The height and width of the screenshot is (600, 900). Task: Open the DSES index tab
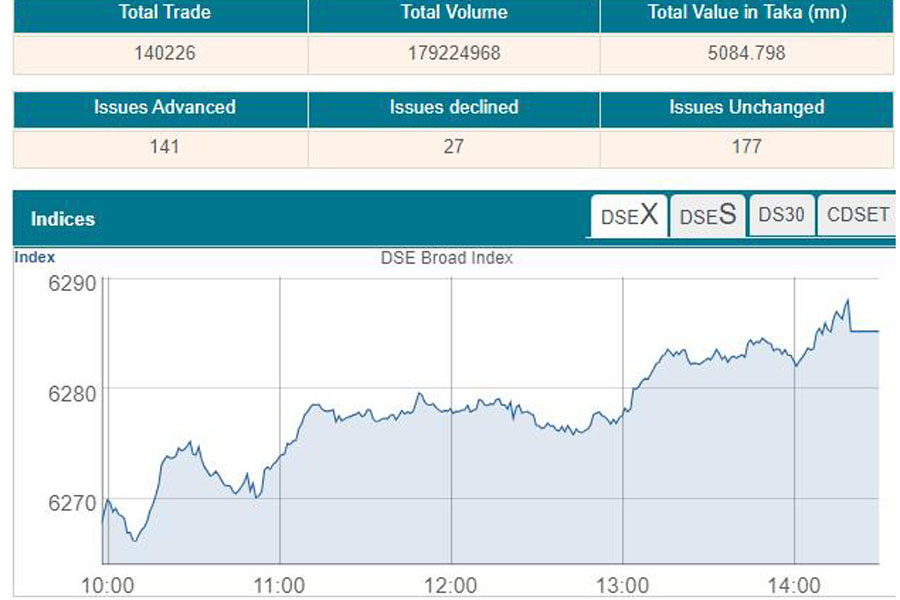pyautogui.click(x=708, y=216)
